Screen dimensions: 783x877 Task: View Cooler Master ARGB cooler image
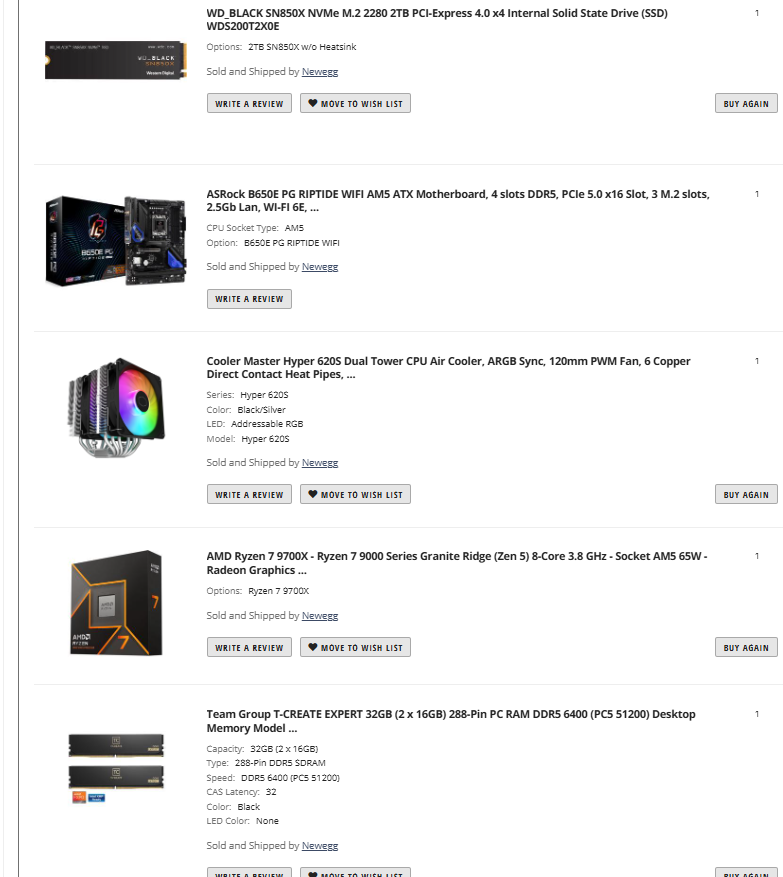coord(116,407)
